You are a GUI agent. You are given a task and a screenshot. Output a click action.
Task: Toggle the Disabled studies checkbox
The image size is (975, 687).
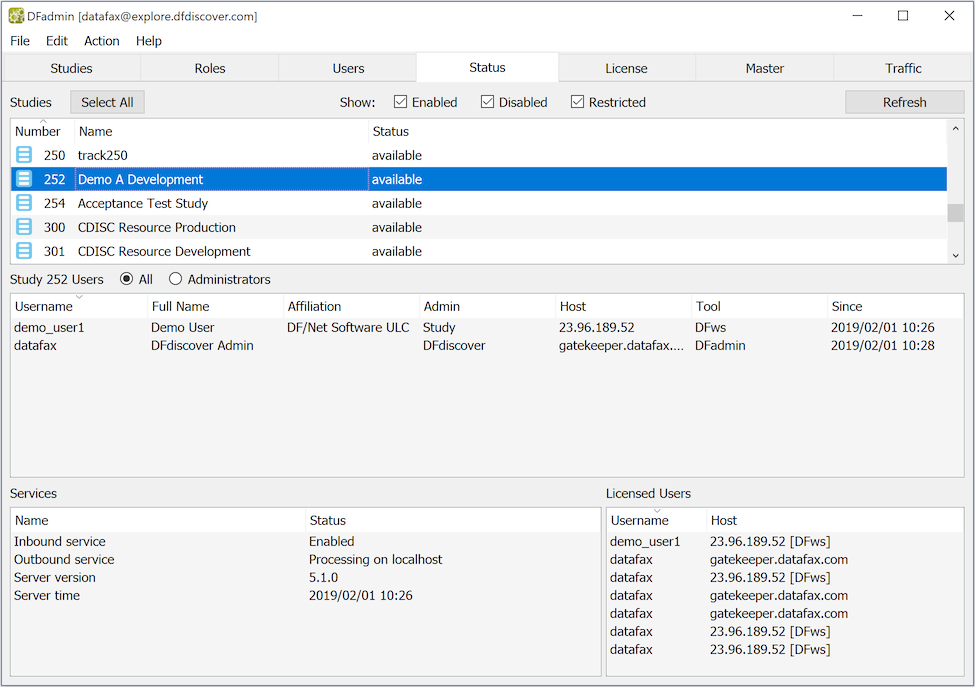pos(488,102)
